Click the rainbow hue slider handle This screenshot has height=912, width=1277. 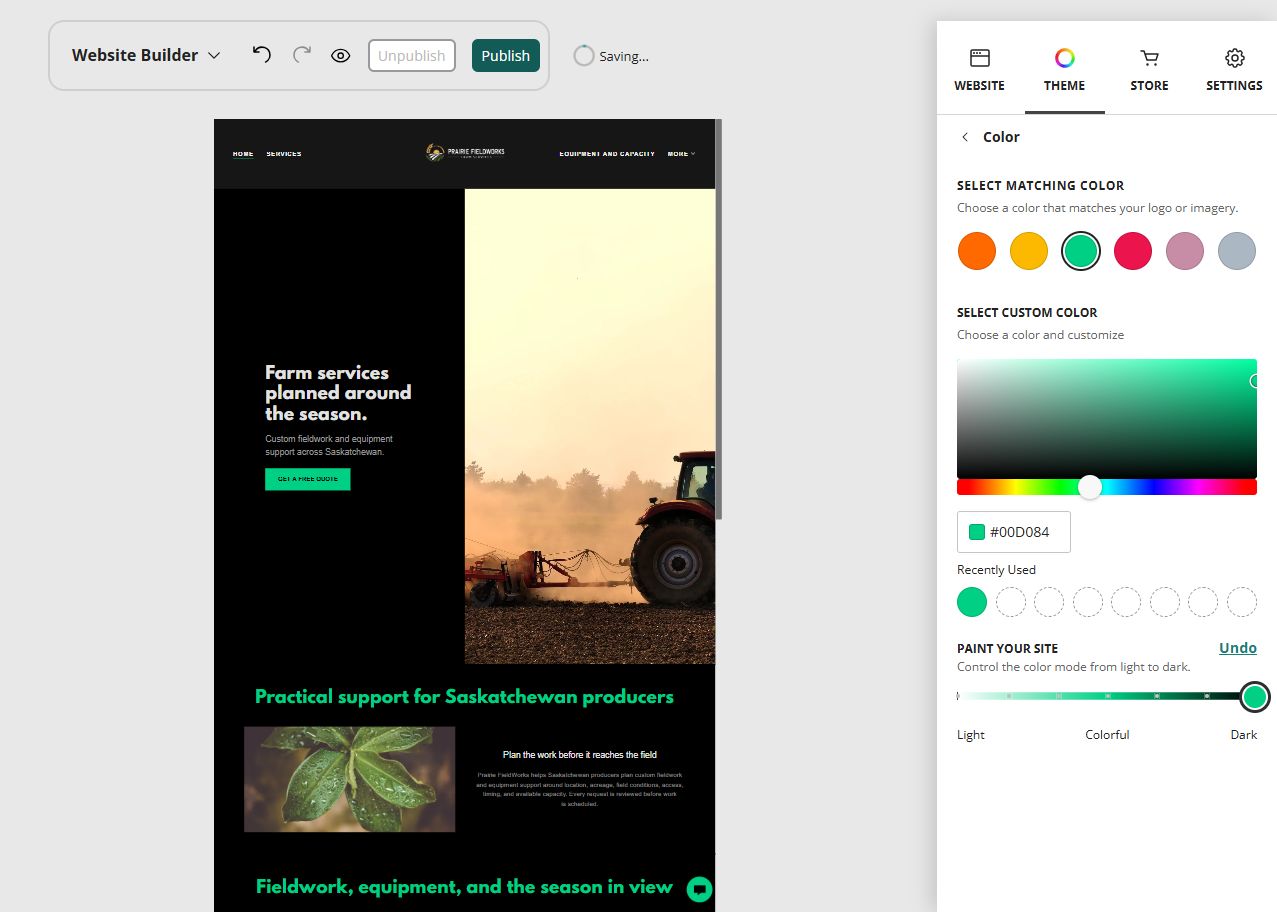click(1090, 487)
